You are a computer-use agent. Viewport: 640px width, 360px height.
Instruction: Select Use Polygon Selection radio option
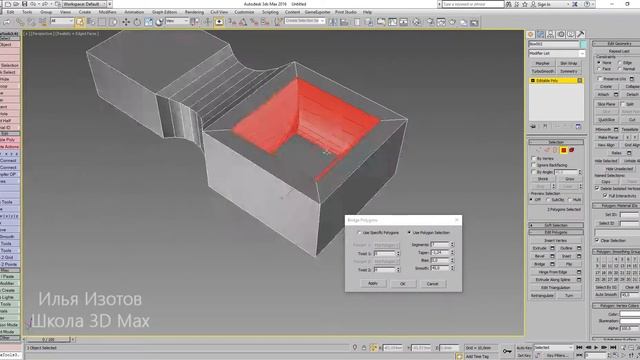click(409, 233)
